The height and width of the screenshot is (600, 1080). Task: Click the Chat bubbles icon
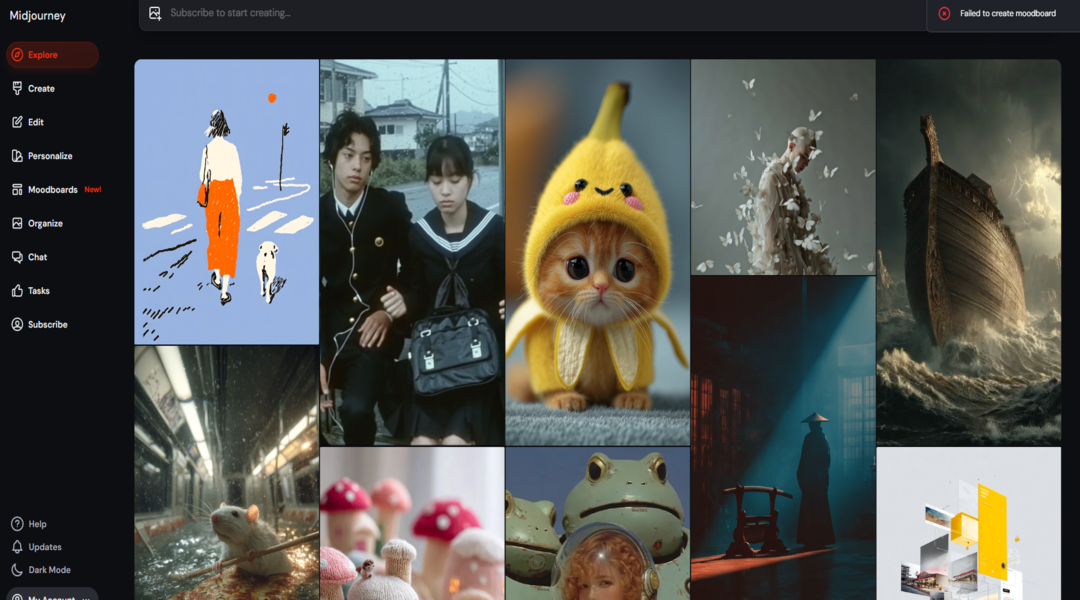click(x=17, y=257)
